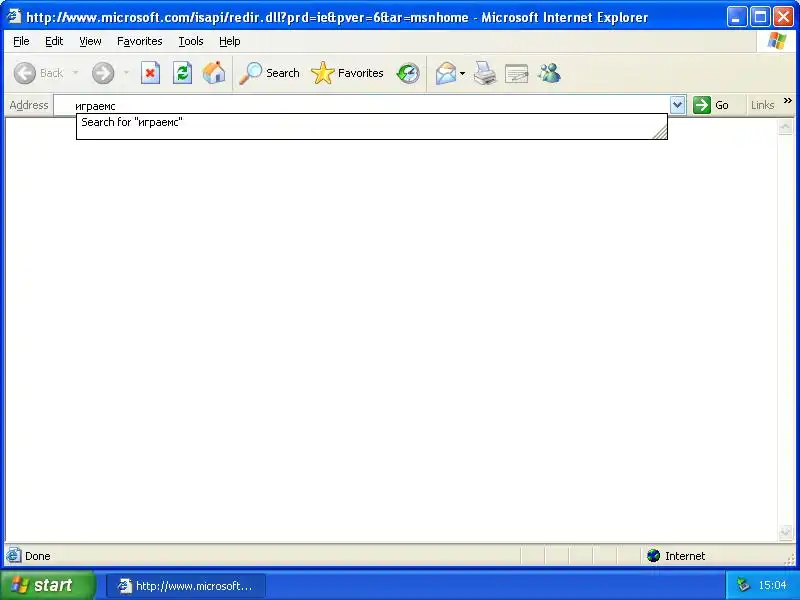800x600 pixels.
Task: Open the Messenger people icon
Action: pos(549,73)
